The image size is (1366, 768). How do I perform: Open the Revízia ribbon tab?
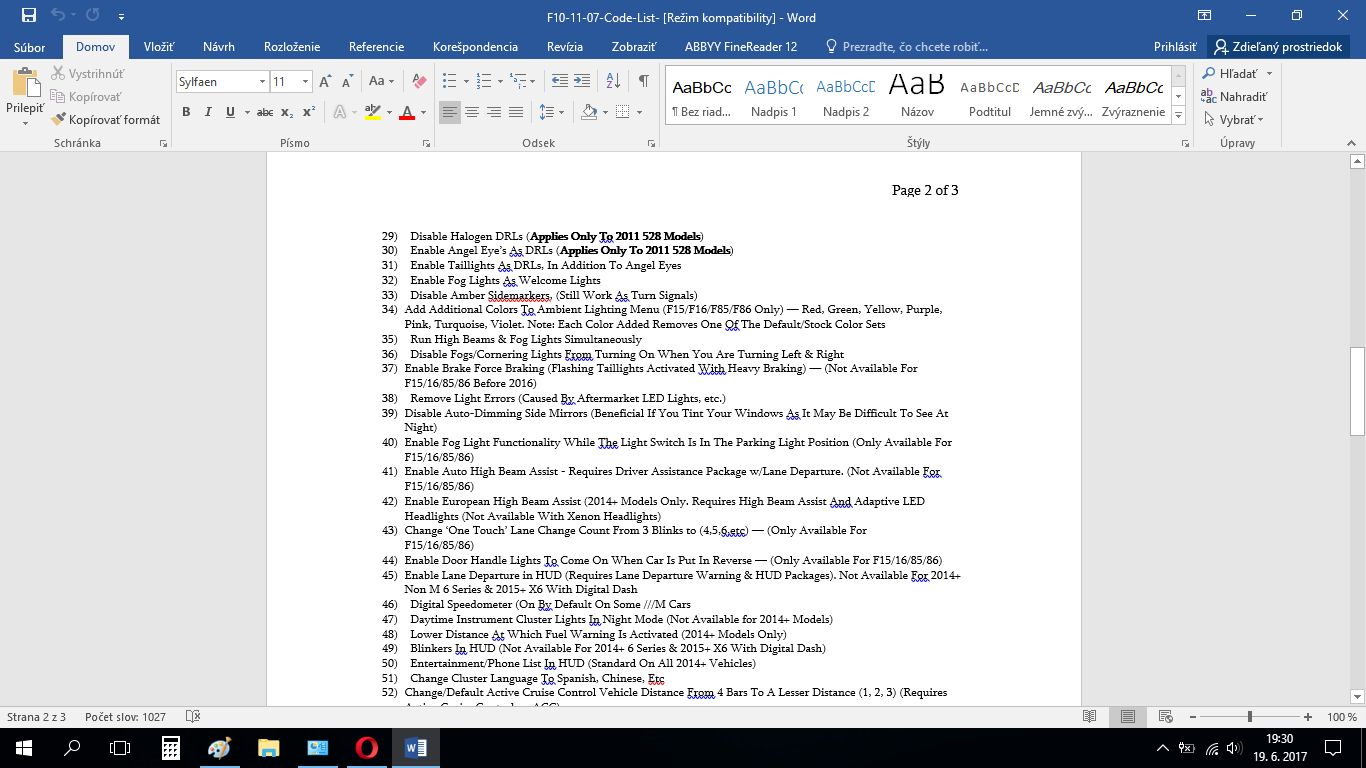(565, 47)
